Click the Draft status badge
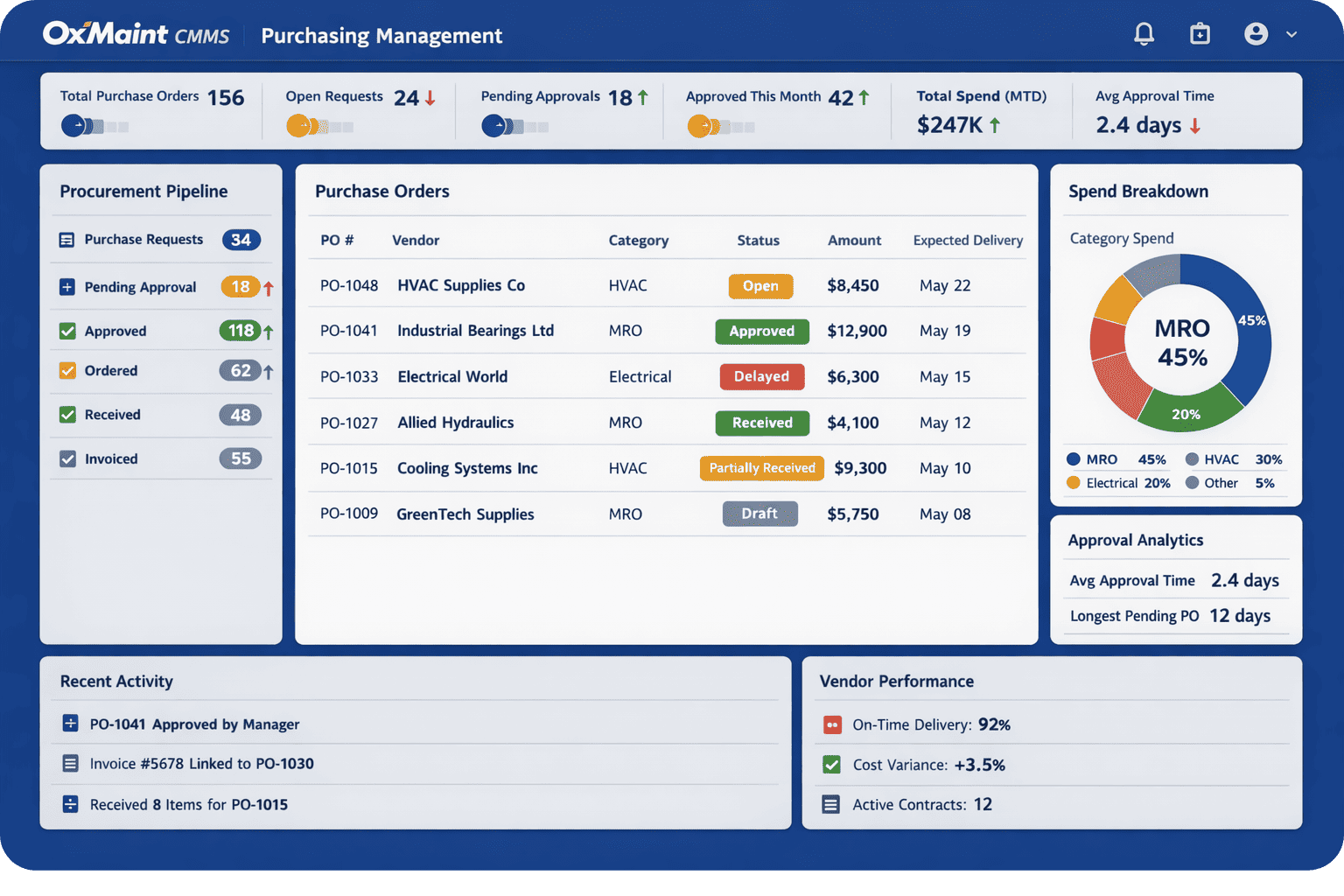 tap(759, 514)
